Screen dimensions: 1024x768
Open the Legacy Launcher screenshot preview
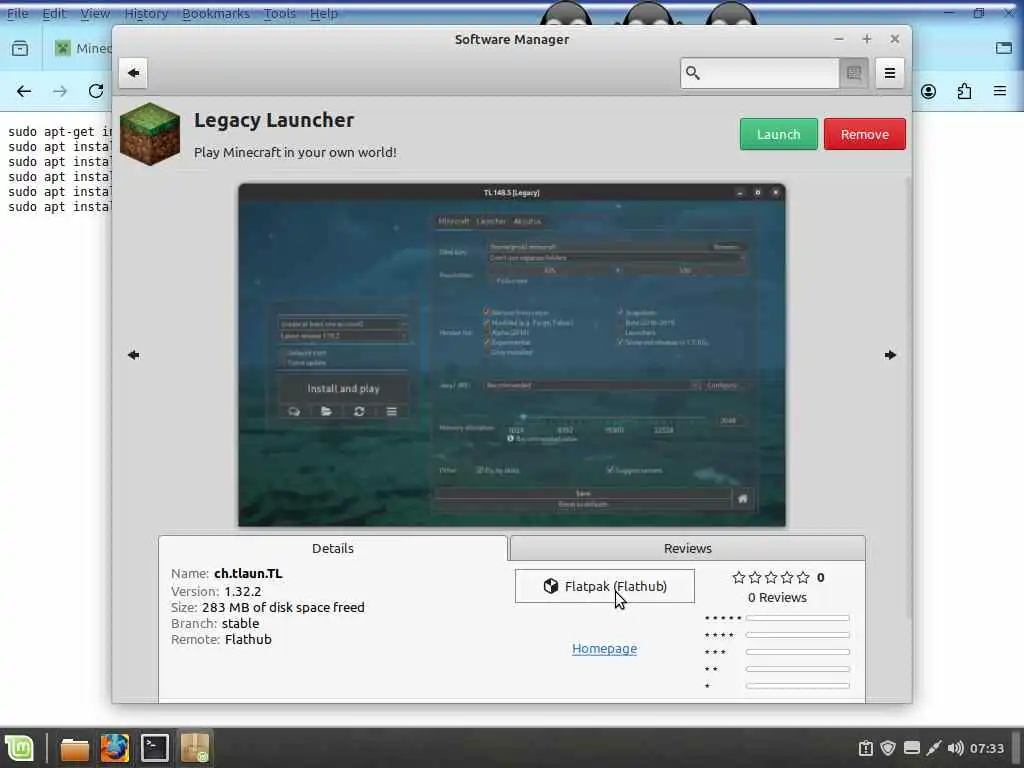512,355
